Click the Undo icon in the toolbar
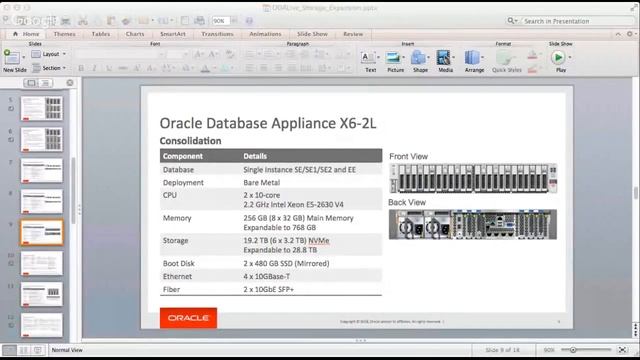Screen dimensions: 640x360 coord(143,20)
